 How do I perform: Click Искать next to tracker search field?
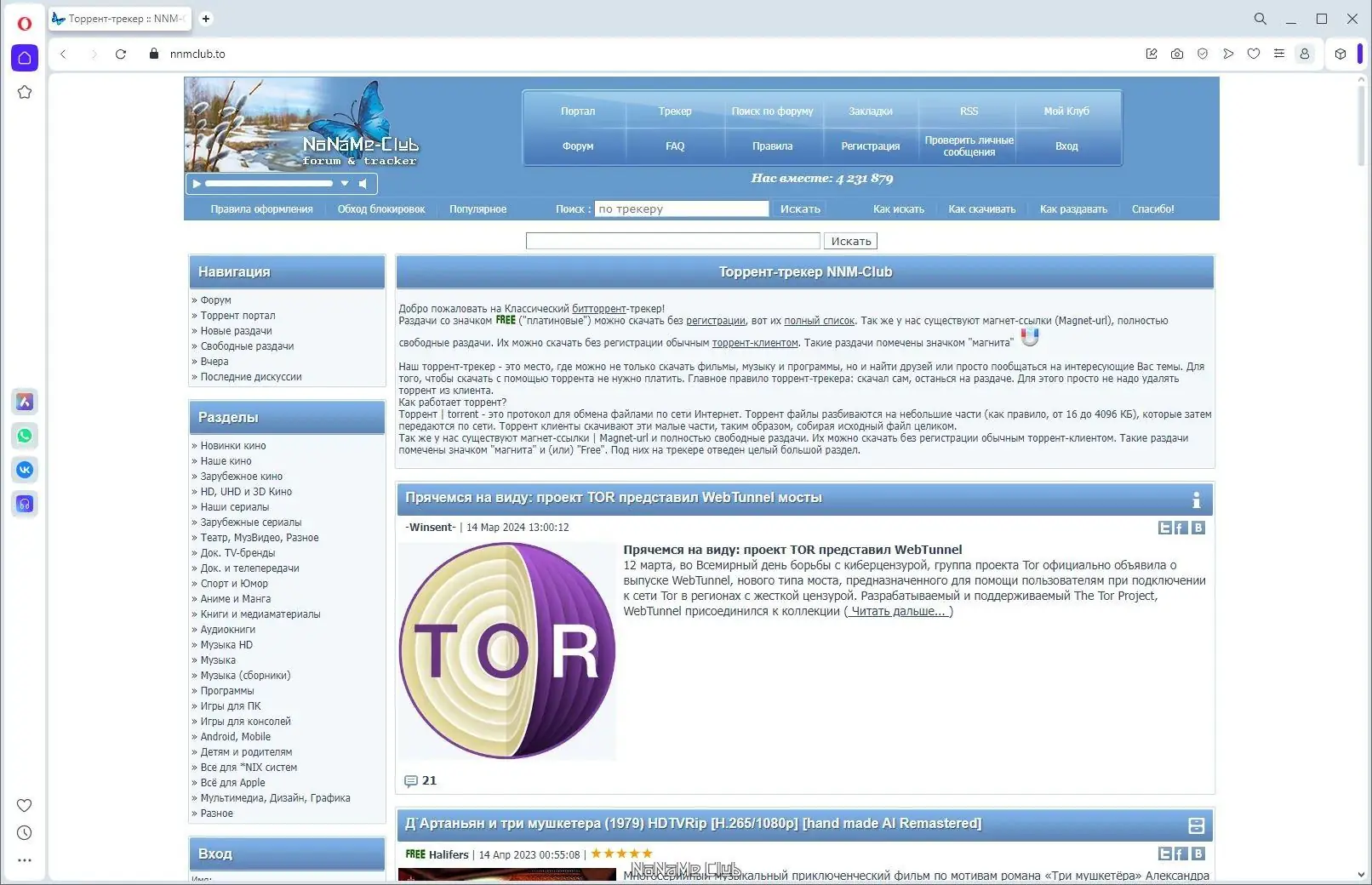point(800,209)
